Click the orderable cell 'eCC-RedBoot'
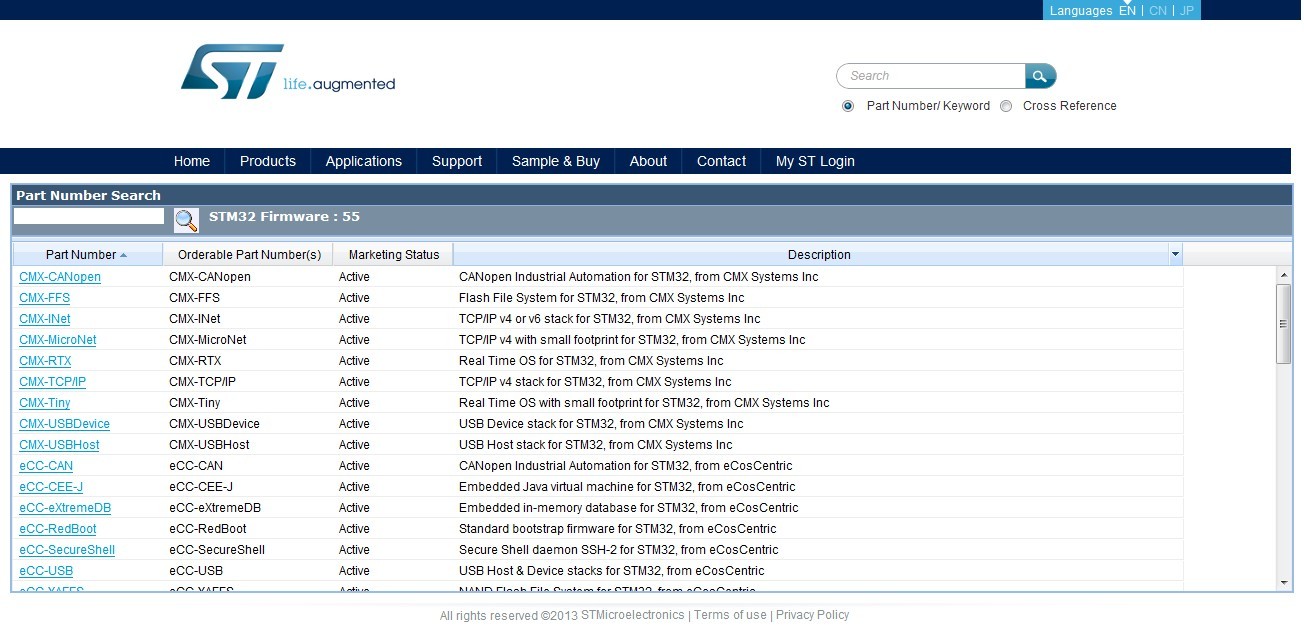 pos(208,529)
